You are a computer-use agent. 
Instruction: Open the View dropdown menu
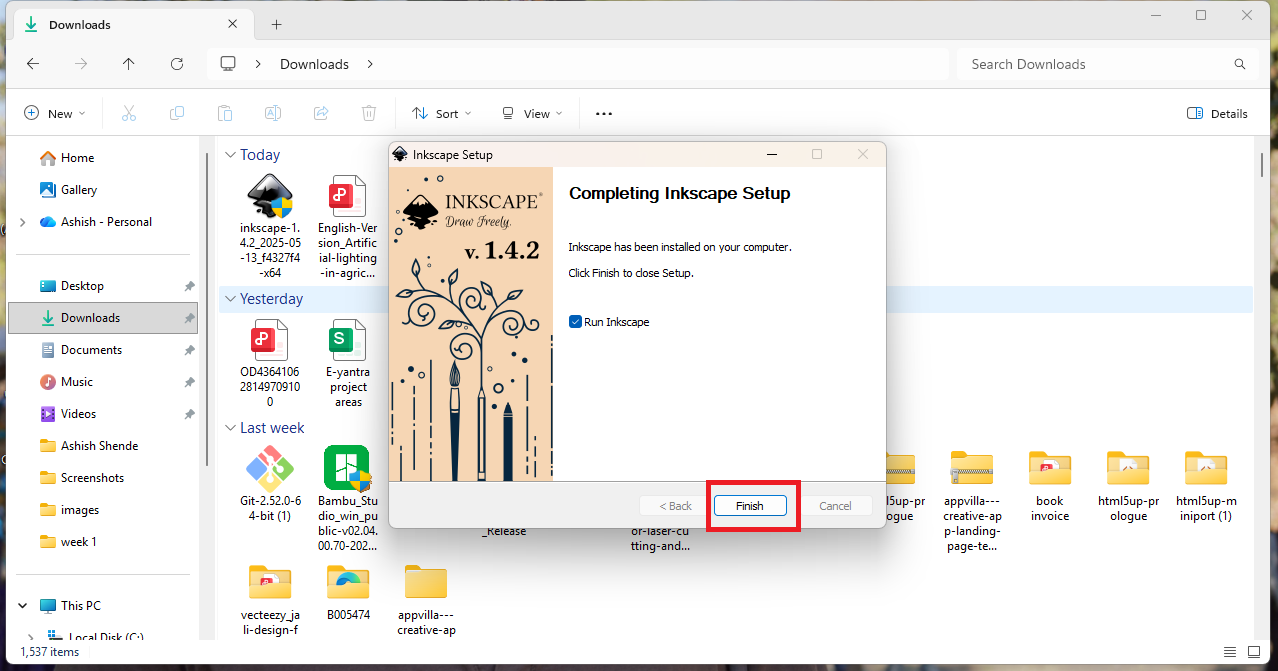[532, 113]
